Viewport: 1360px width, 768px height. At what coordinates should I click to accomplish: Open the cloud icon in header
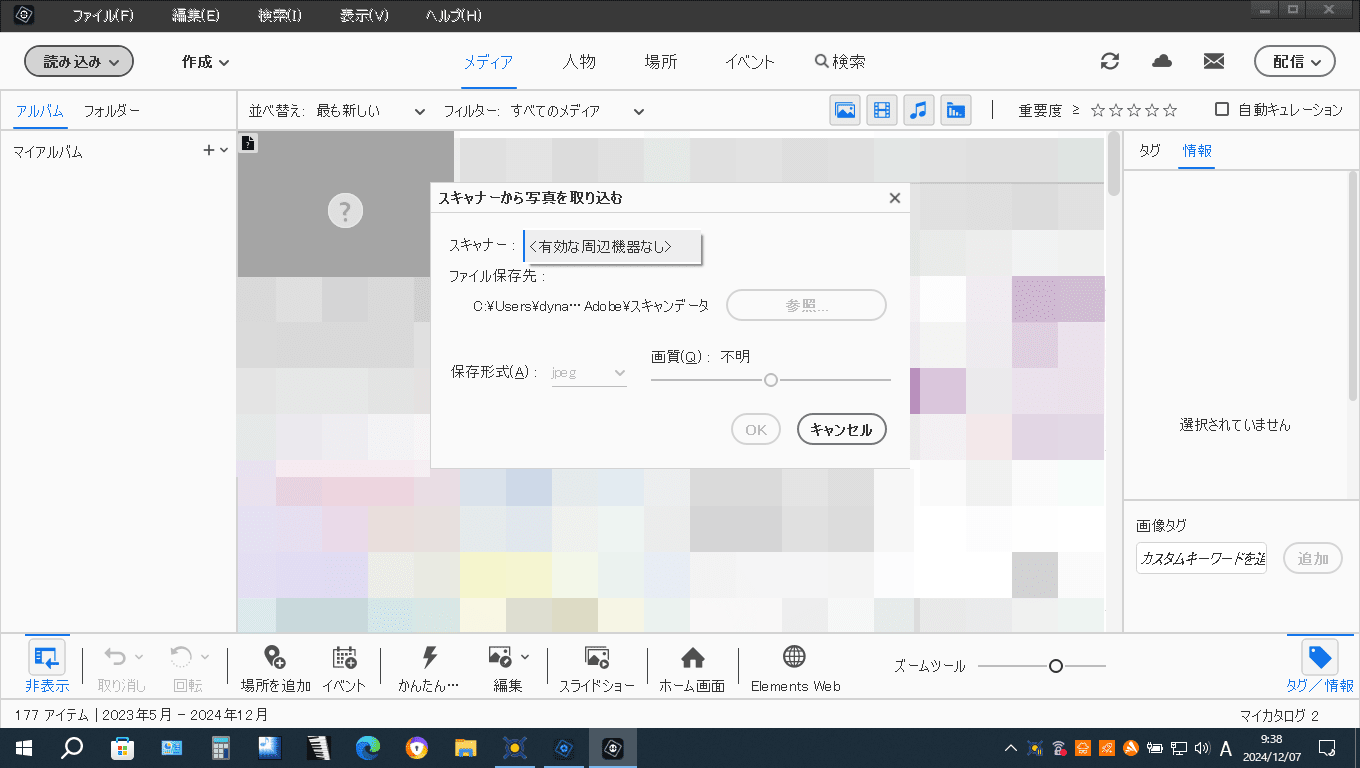[x=1162, y=61]
